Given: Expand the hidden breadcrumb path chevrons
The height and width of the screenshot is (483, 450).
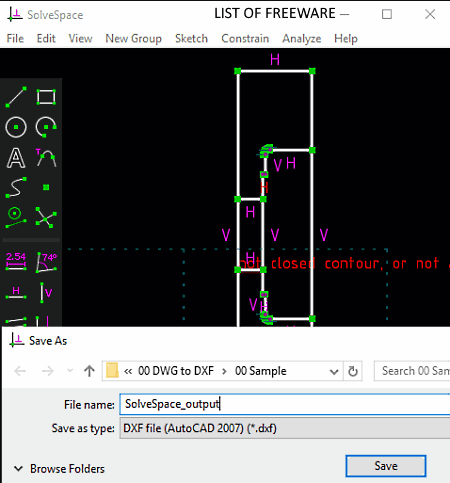Looking at the screenshot, I should (x=128, y=371).
